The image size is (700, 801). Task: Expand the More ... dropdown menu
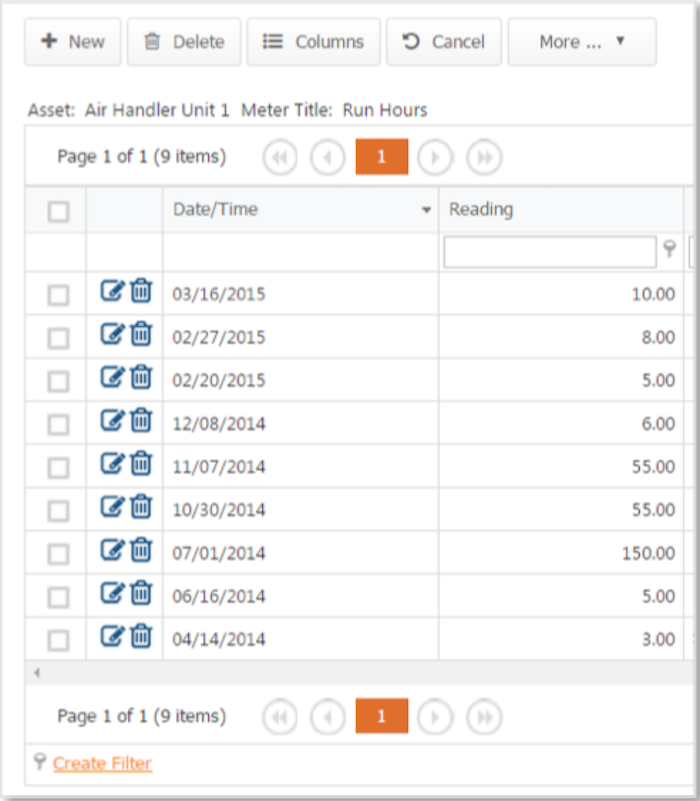(582, 42)
